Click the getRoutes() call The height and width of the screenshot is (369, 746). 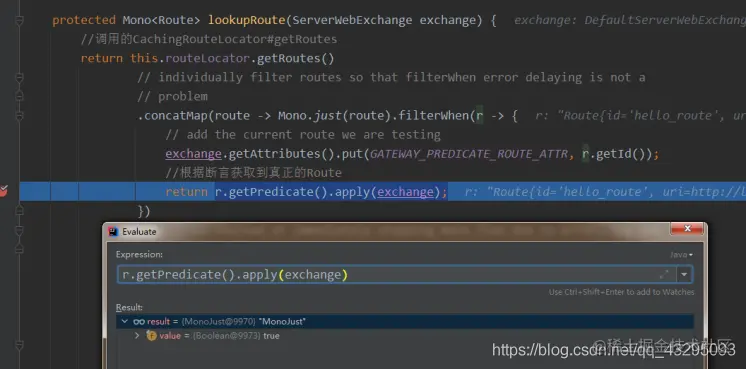pos(296,58)
